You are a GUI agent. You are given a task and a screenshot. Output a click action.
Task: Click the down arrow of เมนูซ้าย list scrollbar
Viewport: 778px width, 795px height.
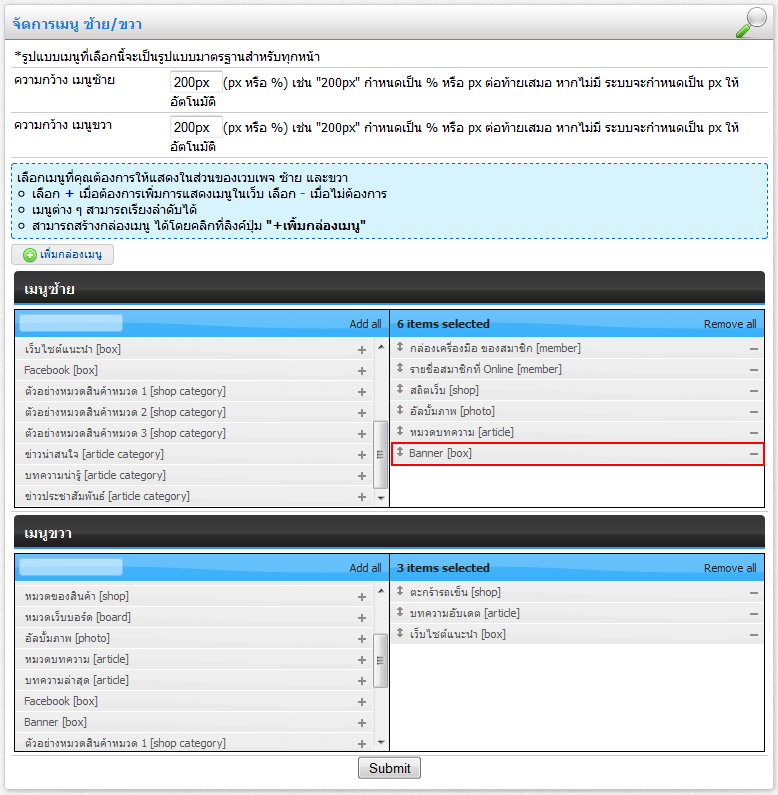click(380, 497)
